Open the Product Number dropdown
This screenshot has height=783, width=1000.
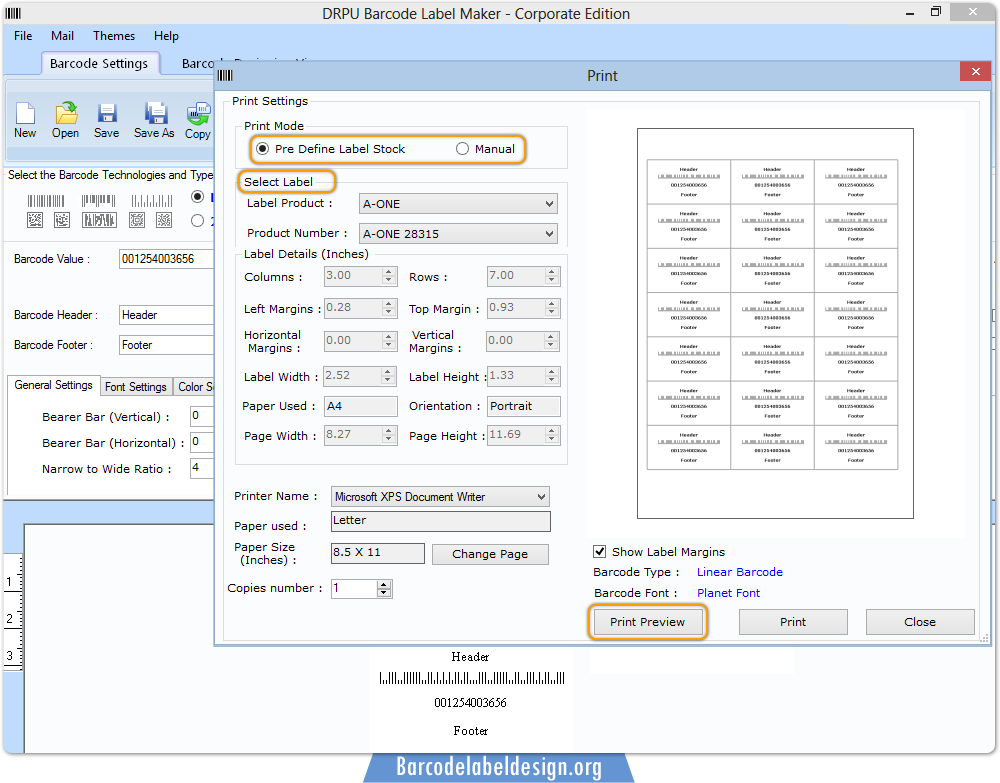pyautogui.click(x=458, y=234)
